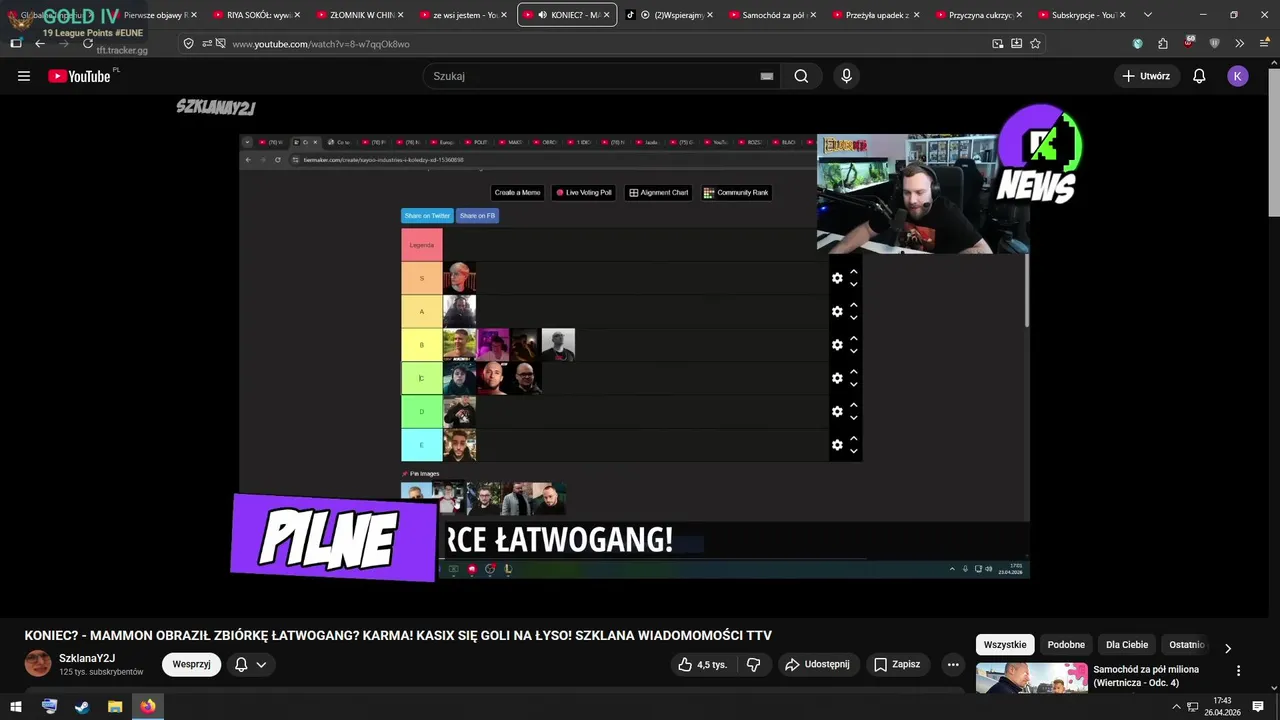Switch to '(2)Wspierajmy' TikTok tab
1280x720 pixels.
point(669,15)
